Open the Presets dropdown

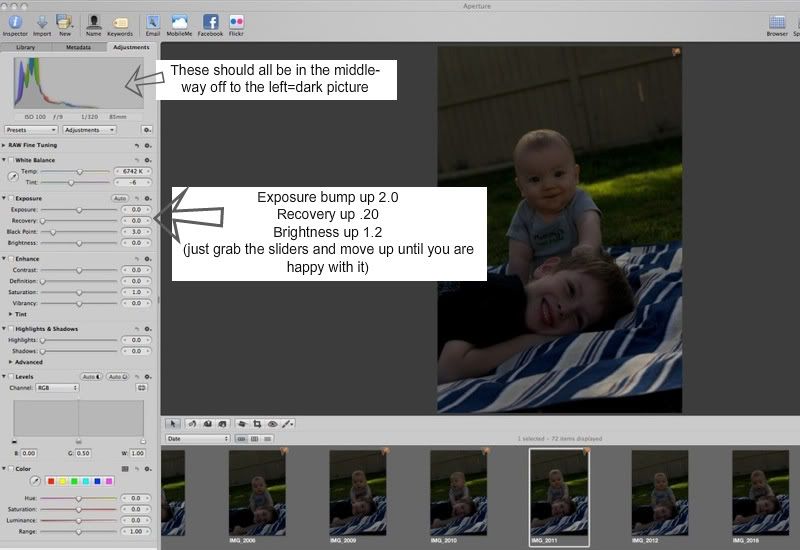(x=30, y=130)
